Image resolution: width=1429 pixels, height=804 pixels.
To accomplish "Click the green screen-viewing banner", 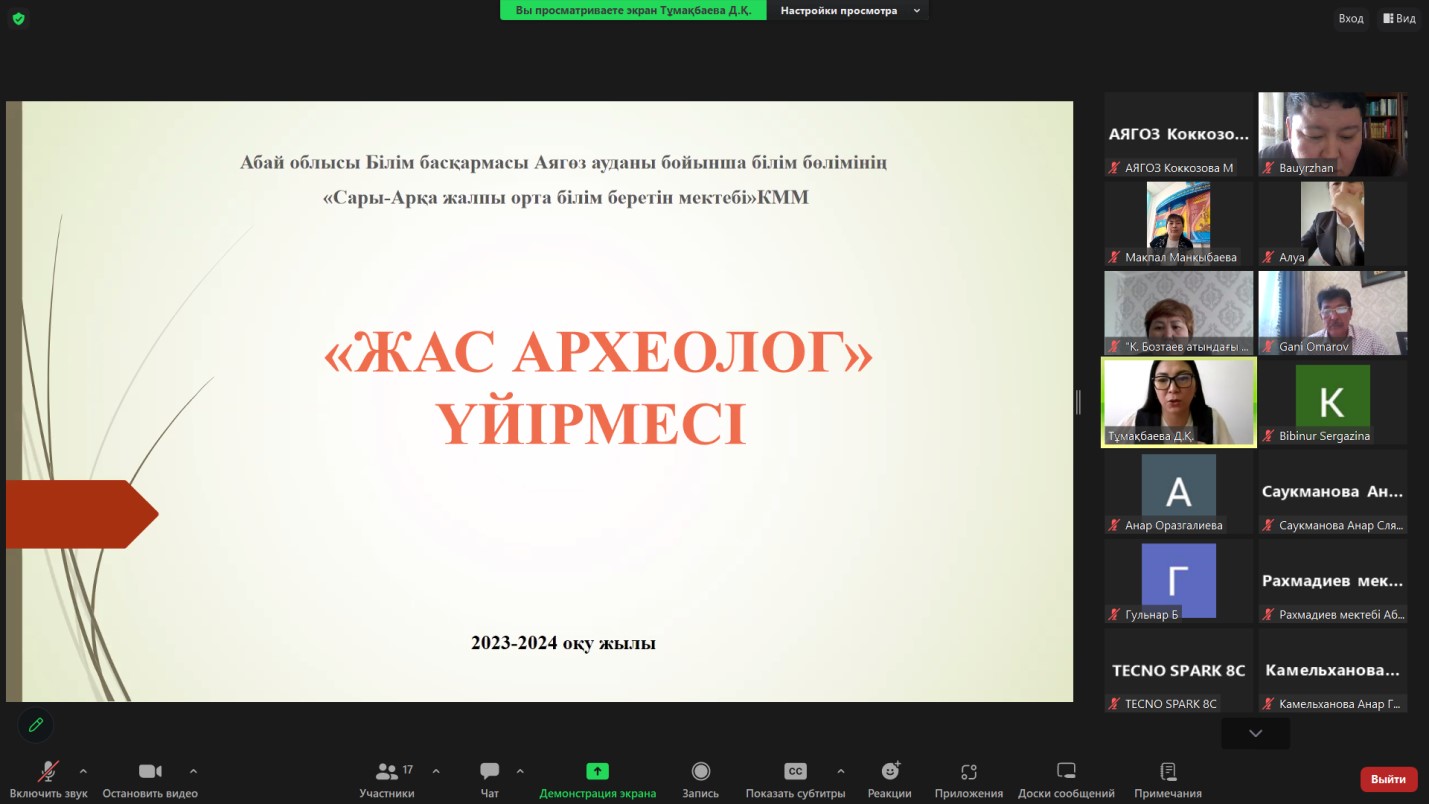I will [x=633, y=10].
